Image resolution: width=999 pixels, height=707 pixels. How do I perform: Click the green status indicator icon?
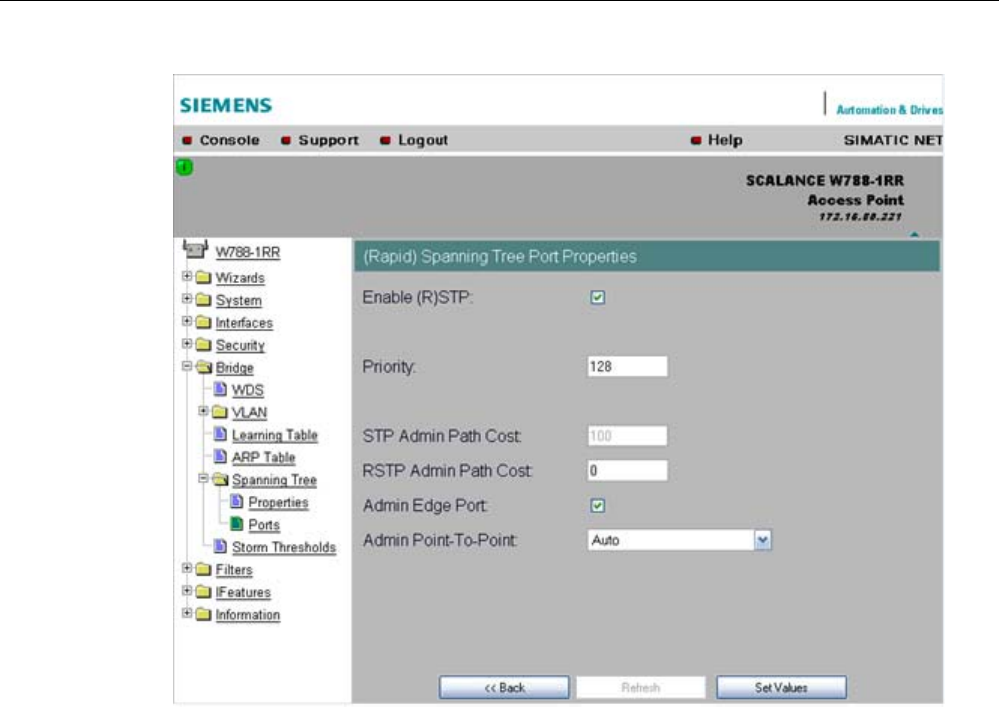(x=184, y=168)
